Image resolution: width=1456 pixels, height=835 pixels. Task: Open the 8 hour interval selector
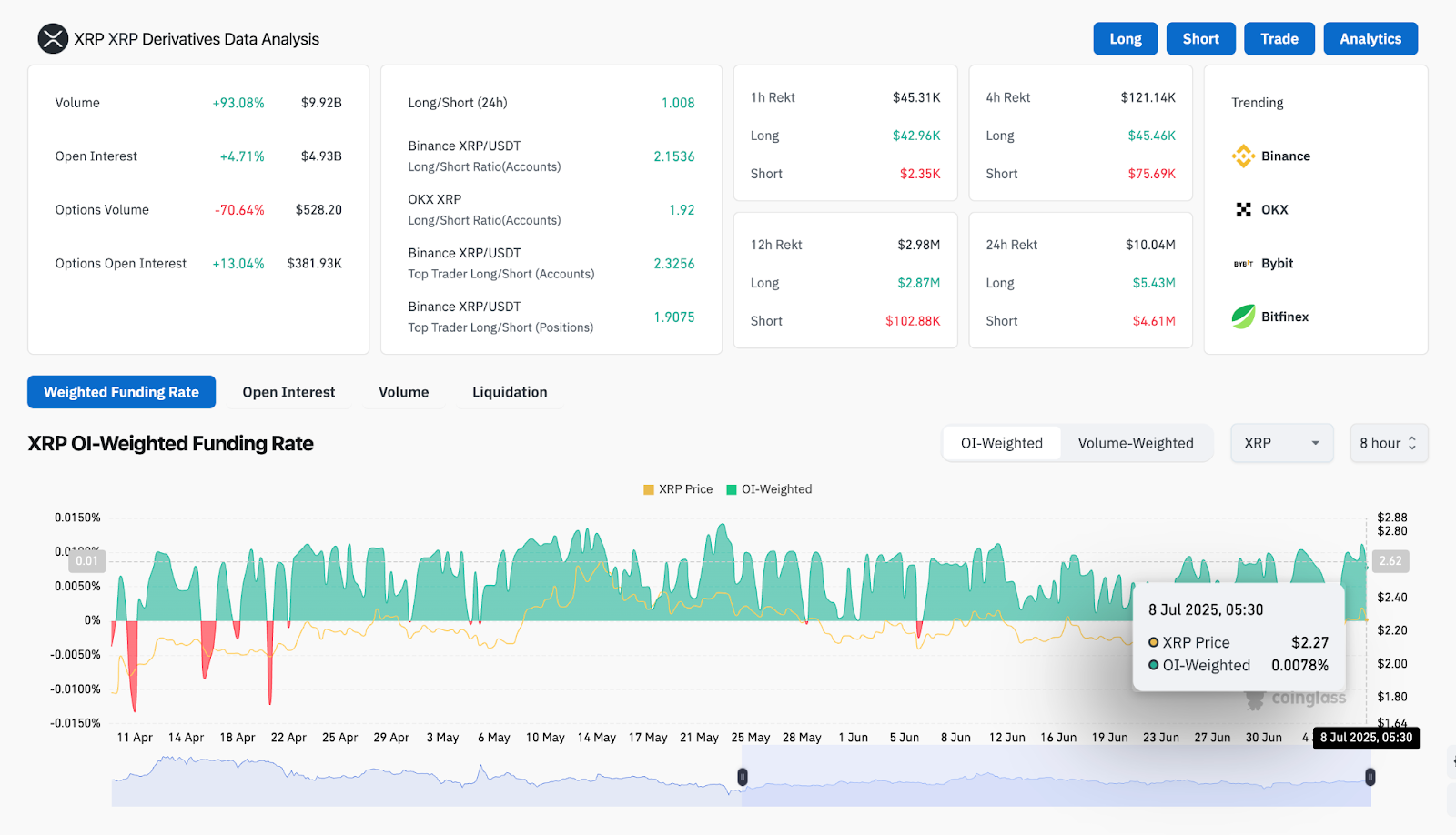tap(1388, 443)
